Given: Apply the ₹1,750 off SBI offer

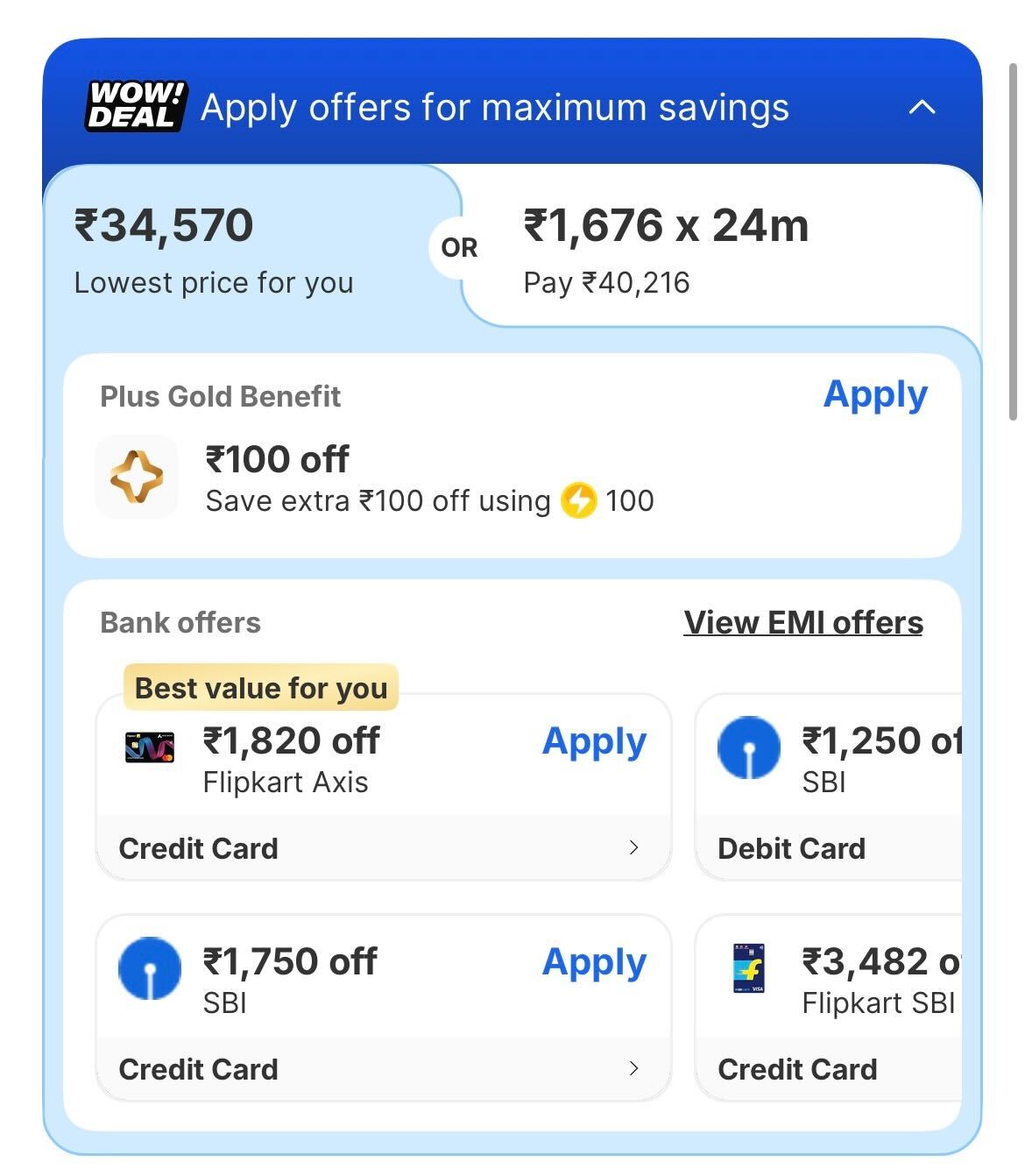Looking at the screenshot, I should pyautogui.click(x=594, y=963).
